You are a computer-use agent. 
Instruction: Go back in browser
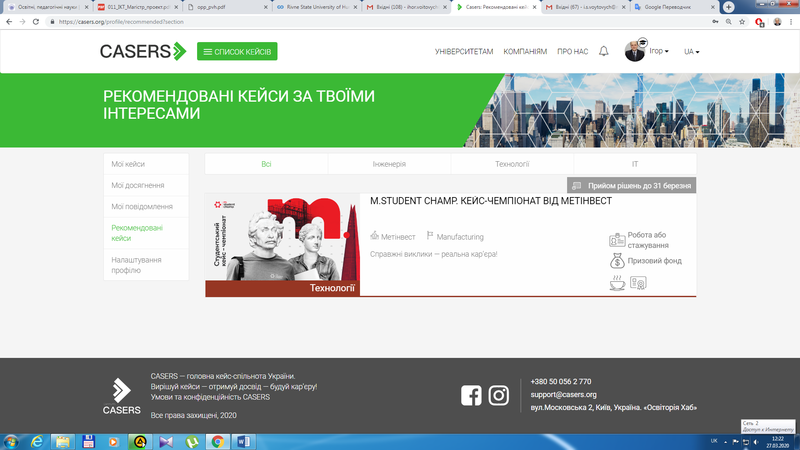tap(9, 22)
